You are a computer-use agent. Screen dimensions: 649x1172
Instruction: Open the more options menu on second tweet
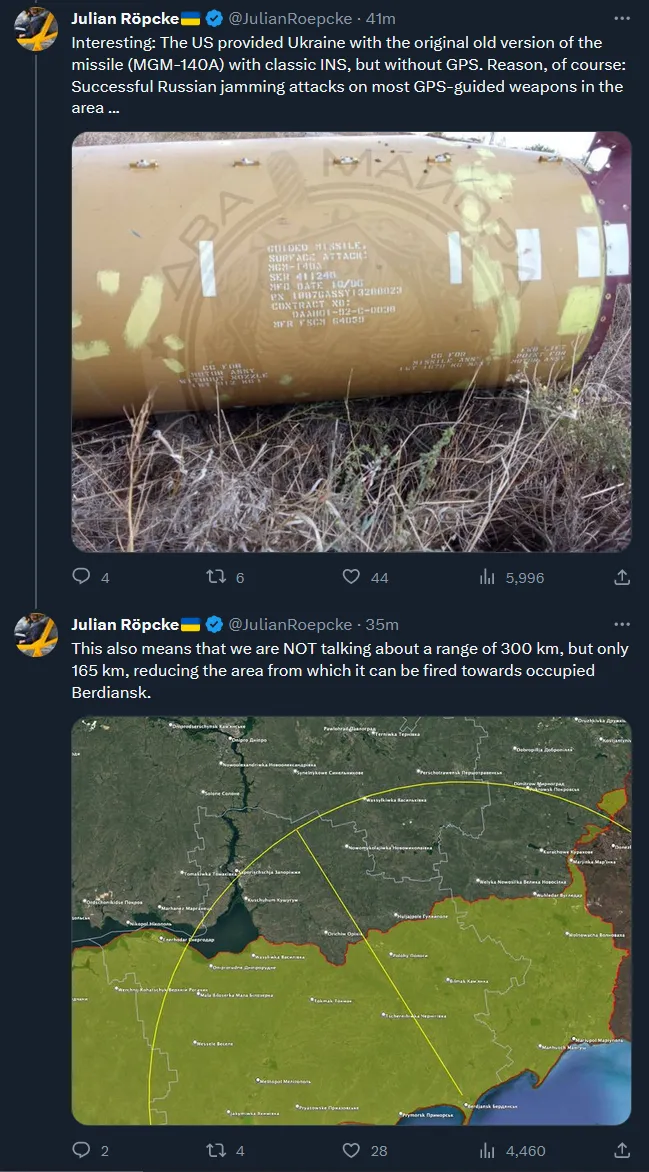(x=621, y=625)
